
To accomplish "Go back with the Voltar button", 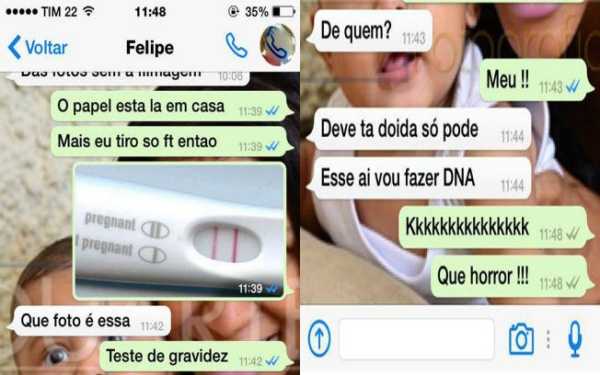I will point(38,47).
